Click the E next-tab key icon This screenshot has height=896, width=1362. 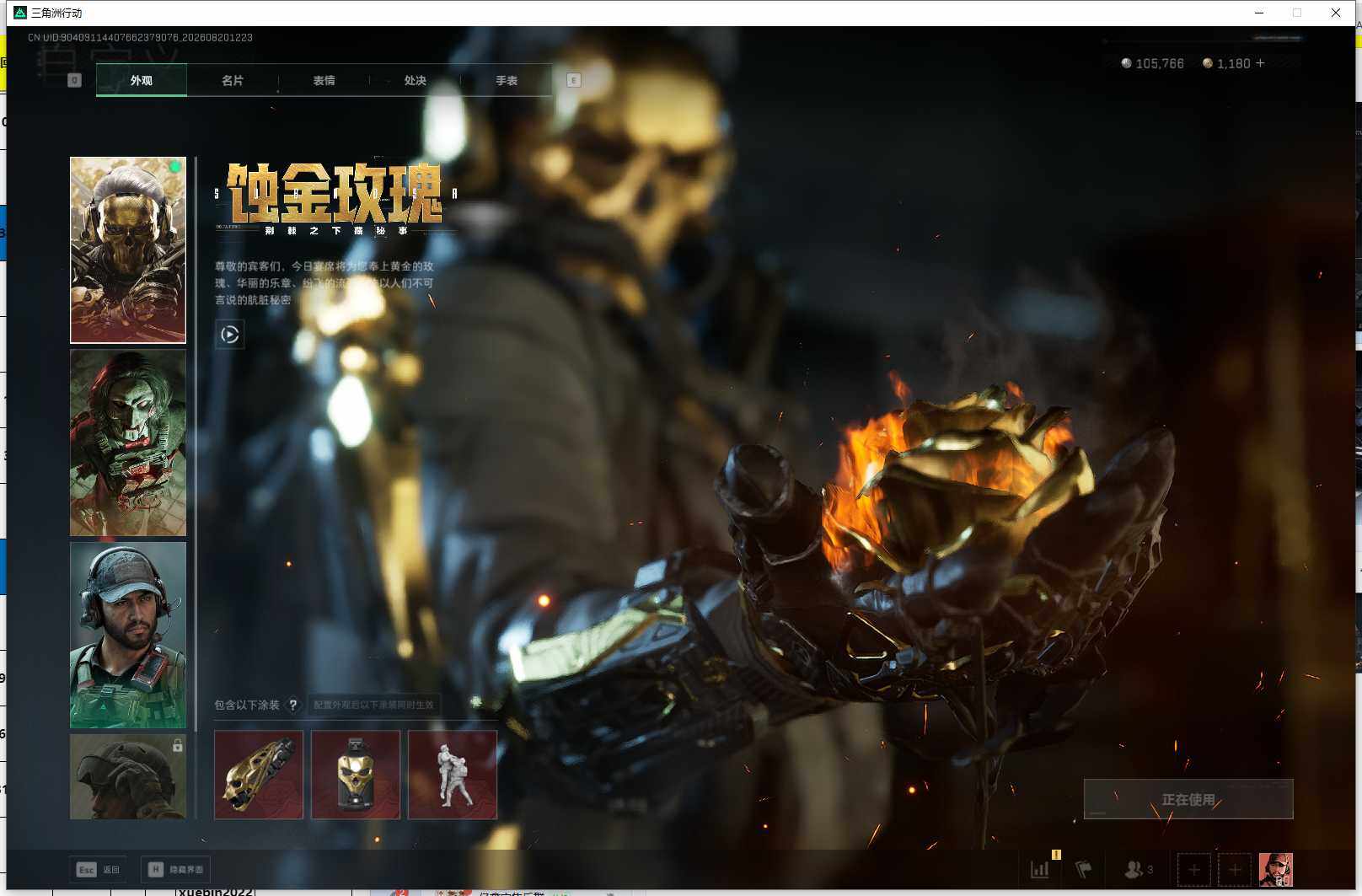pos(573,80)
